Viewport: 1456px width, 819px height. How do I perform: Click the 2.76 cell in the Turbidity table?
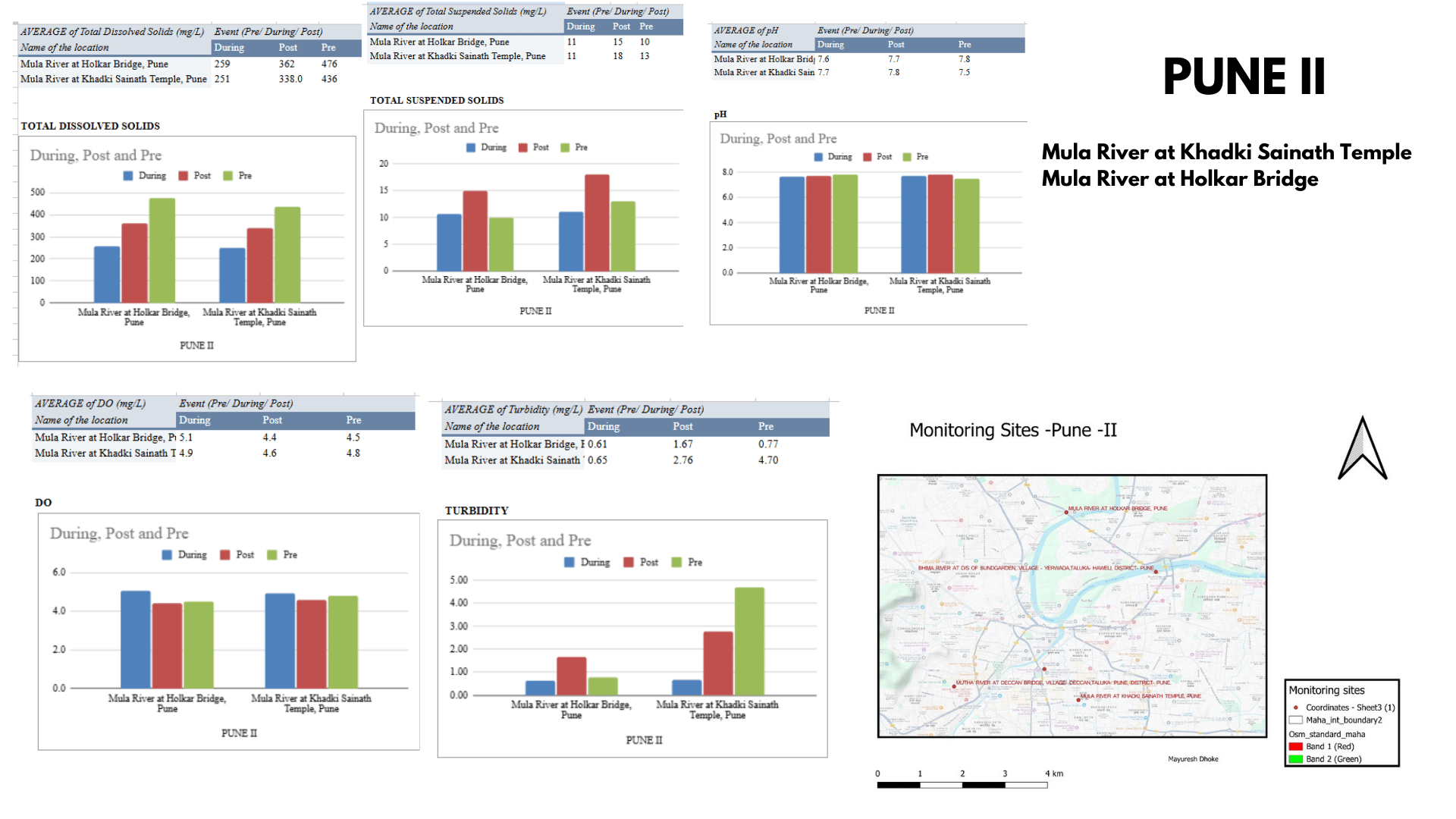pos(682,460)
